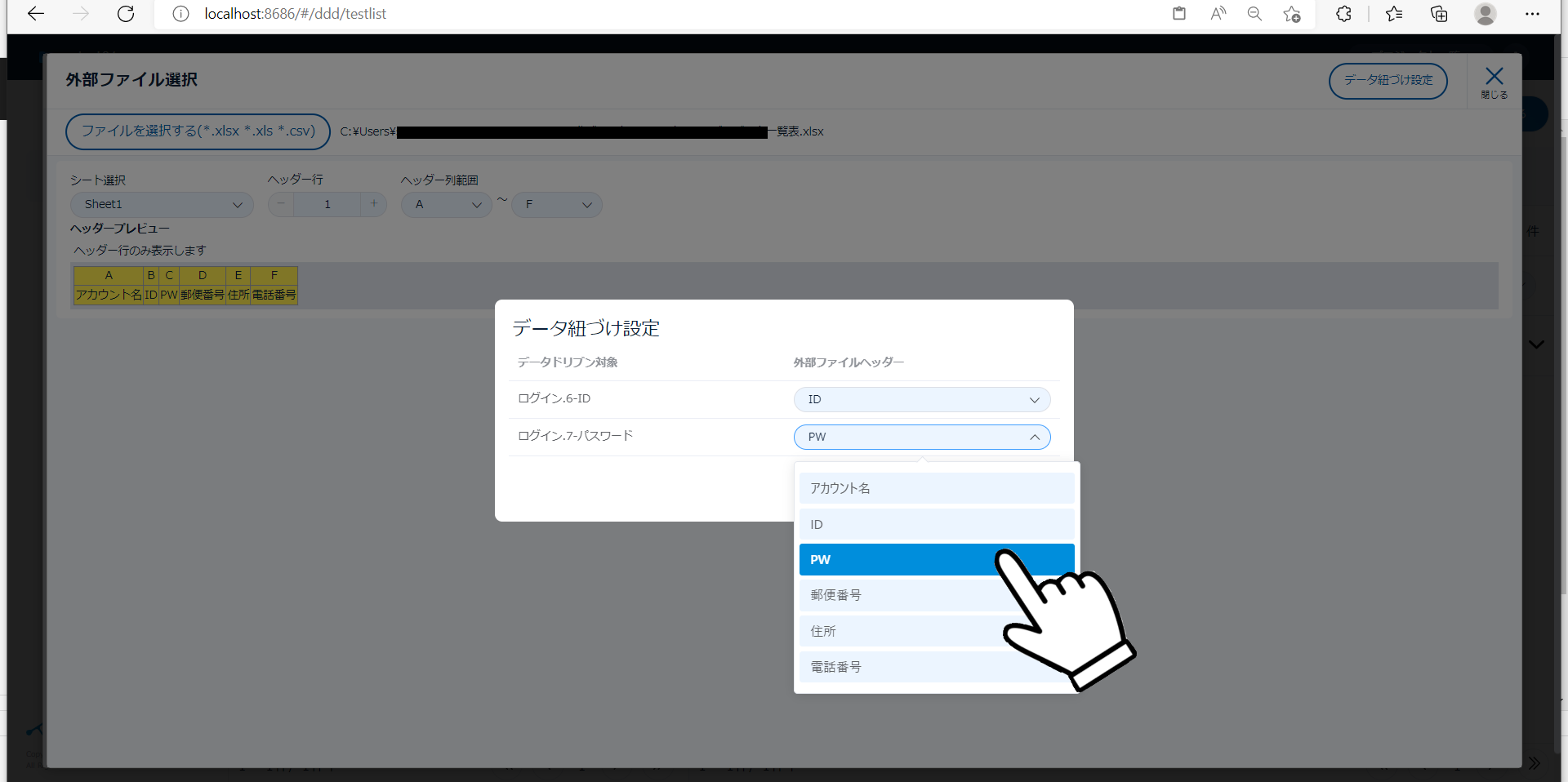Click the ファイルを選択する file button
Viewport: 1568px width, 782px height.
point(198,131)
